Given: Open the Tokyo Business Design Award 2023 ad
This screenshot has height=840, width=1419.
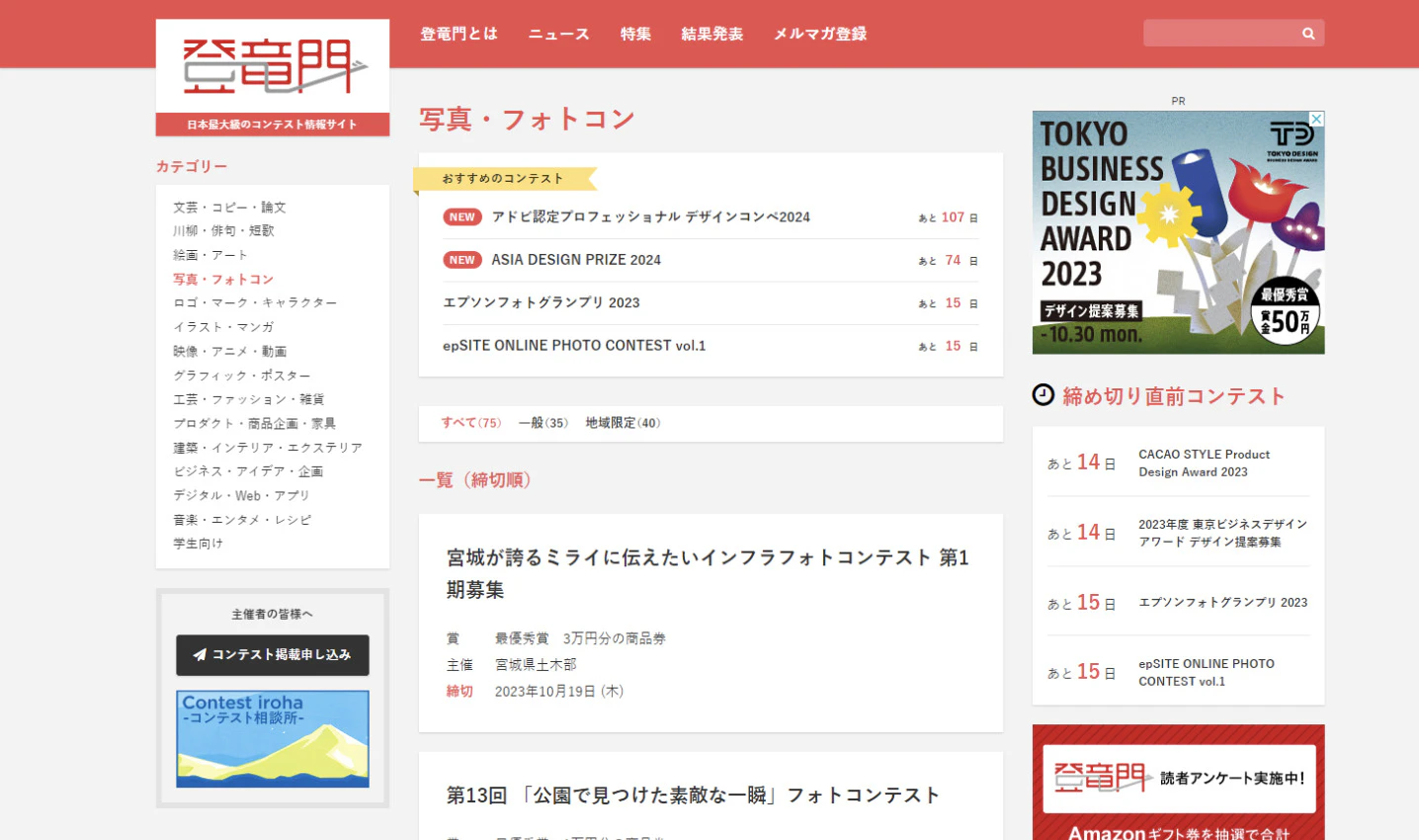Looking at the screenshot, I should (1178, 232).
